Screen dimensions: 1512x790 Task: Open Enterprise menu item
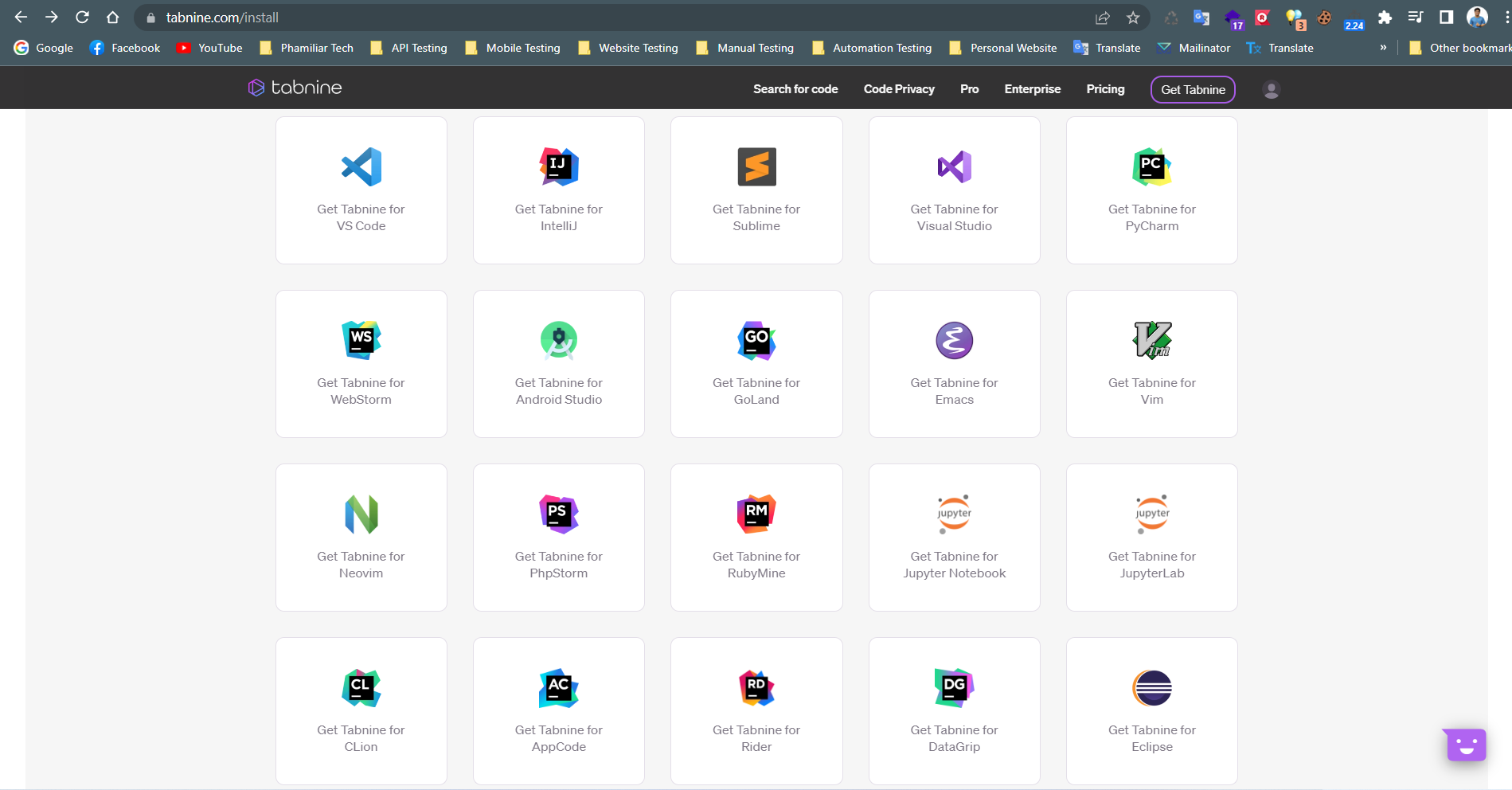(x=1033, y=89)
